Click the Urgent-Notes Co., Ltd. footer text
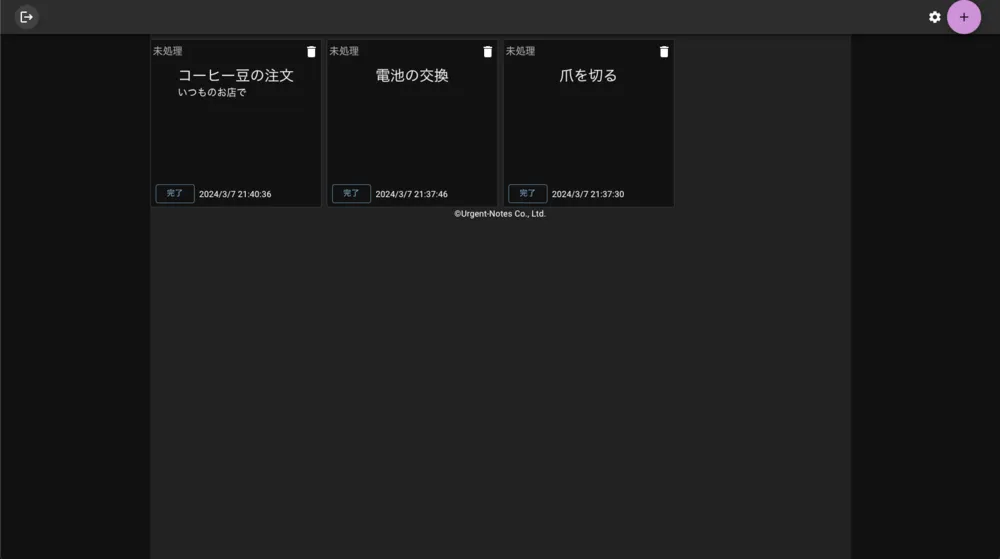This screenshot has width=1000, height=559. (500, 214)
